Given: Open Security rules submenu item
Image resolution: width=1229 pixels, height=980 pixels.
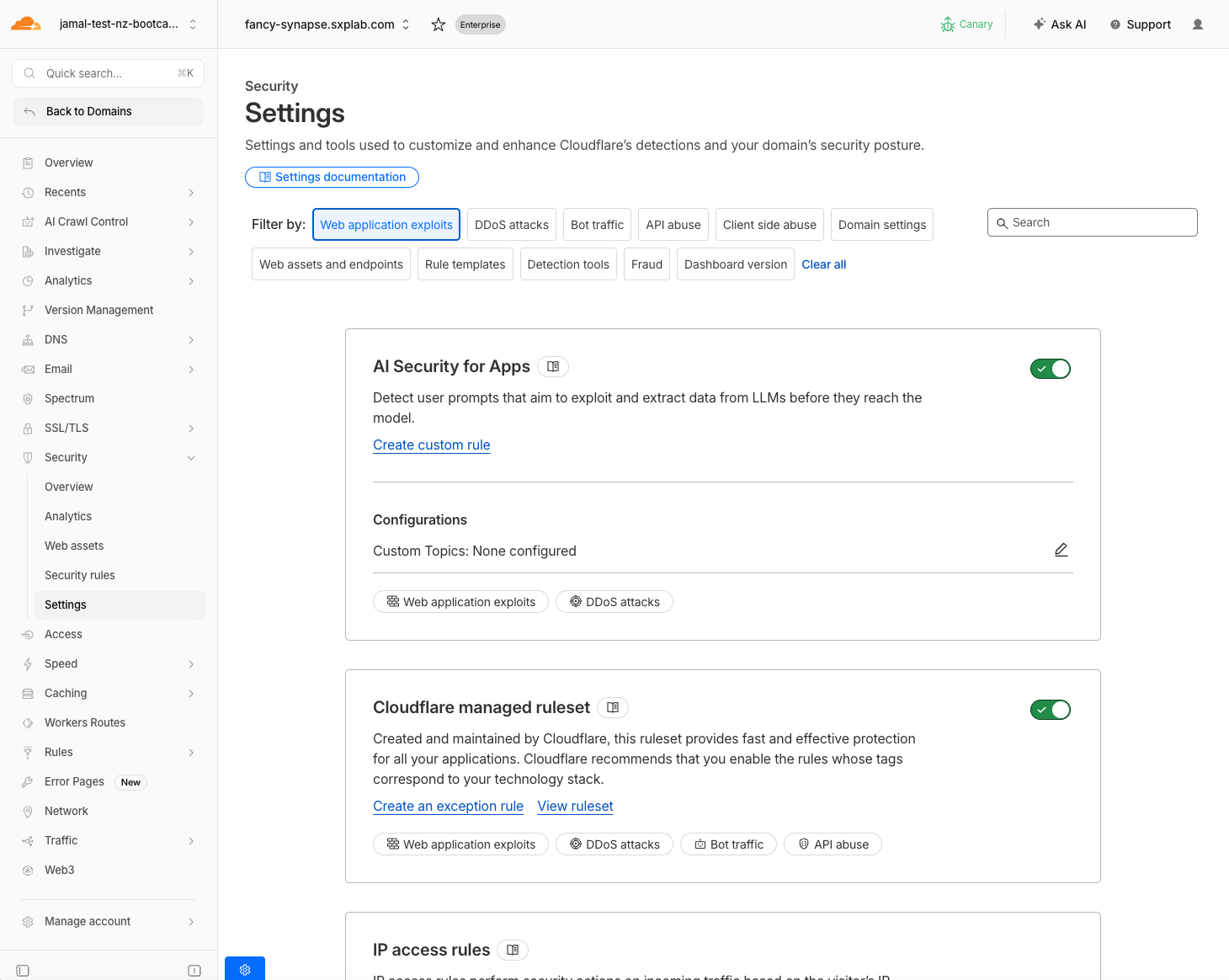Looking at the screenshot, I should coord(80,575).
